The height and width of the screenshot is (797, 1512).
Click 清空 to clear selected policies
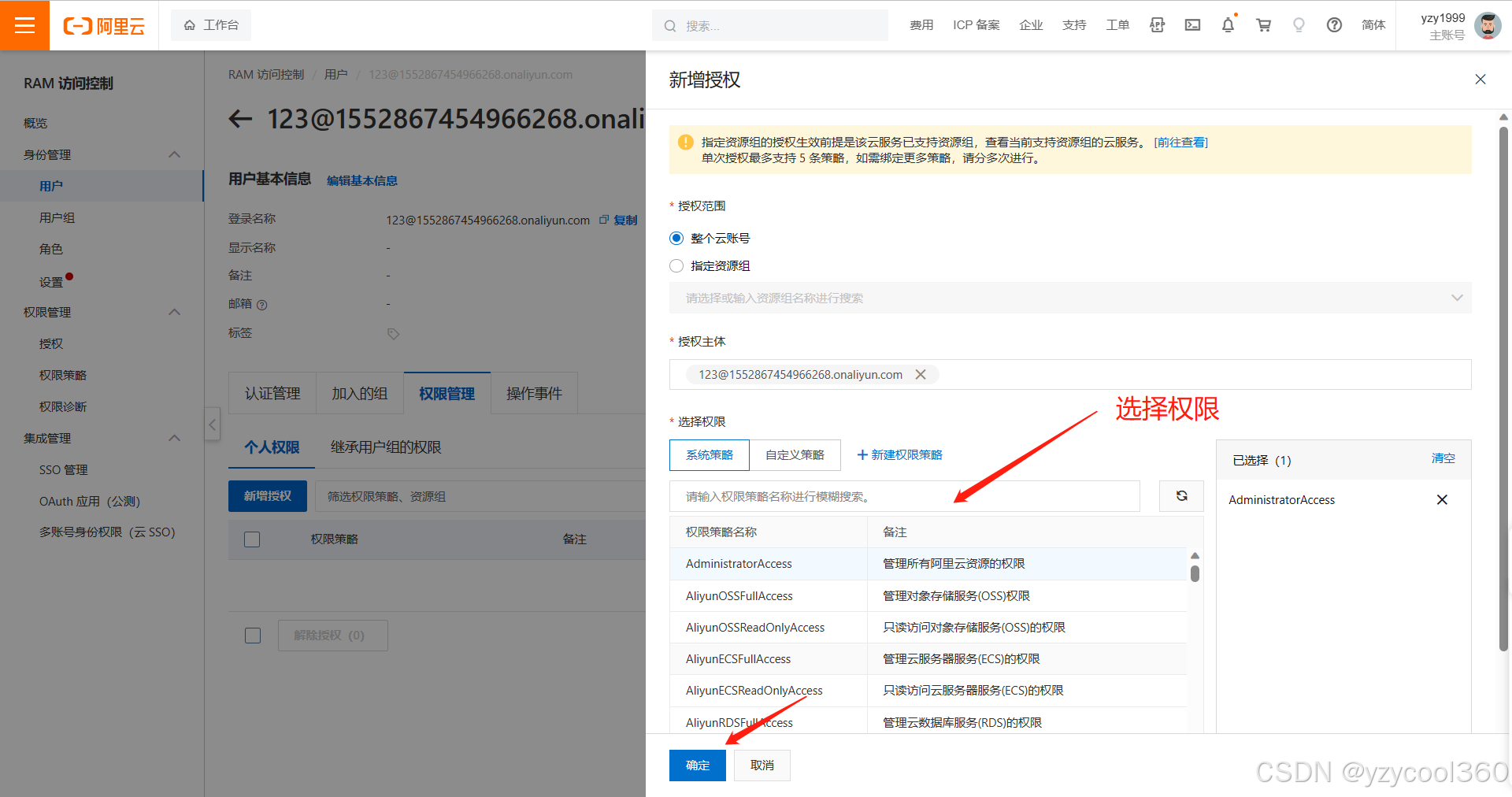pyautogui.click(x=1443, y=458)
